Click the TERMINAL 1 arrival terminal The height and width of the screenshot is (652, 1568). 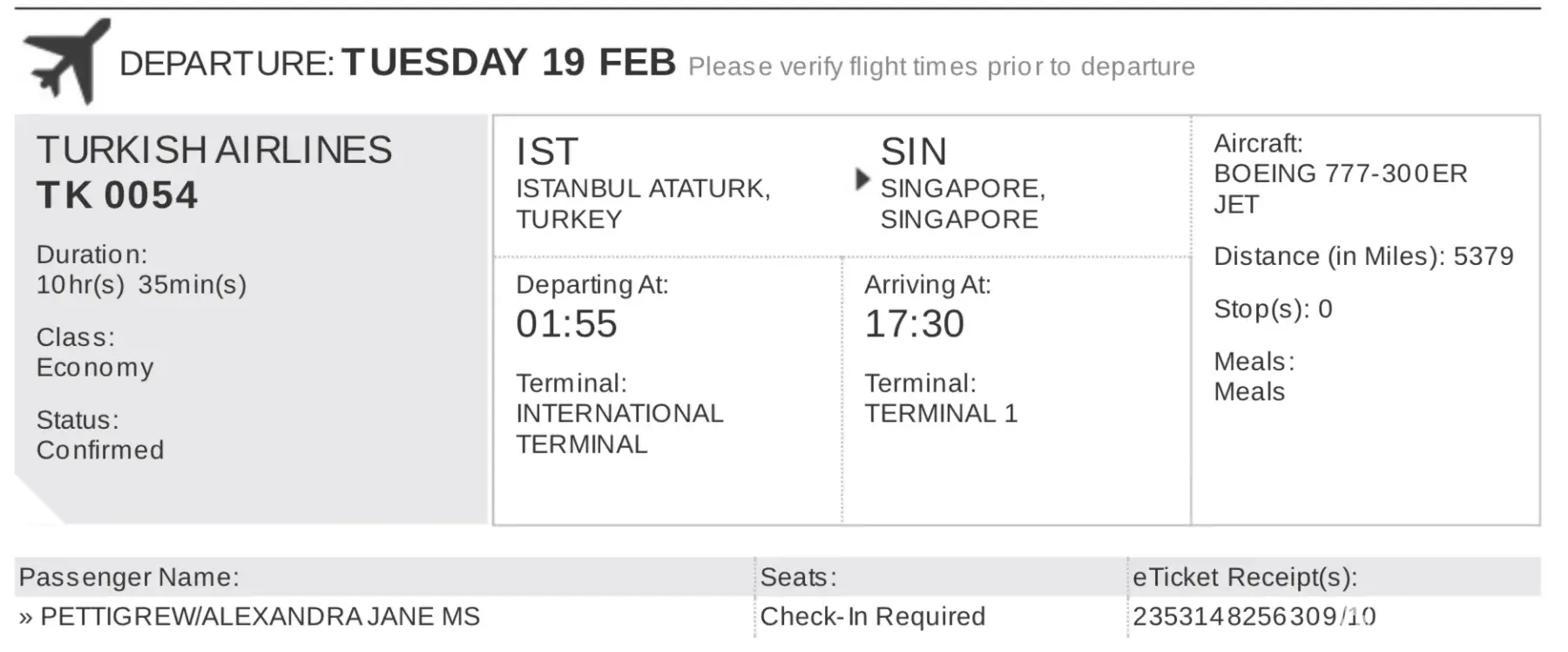pyautogui.click(x=941, y=413)
